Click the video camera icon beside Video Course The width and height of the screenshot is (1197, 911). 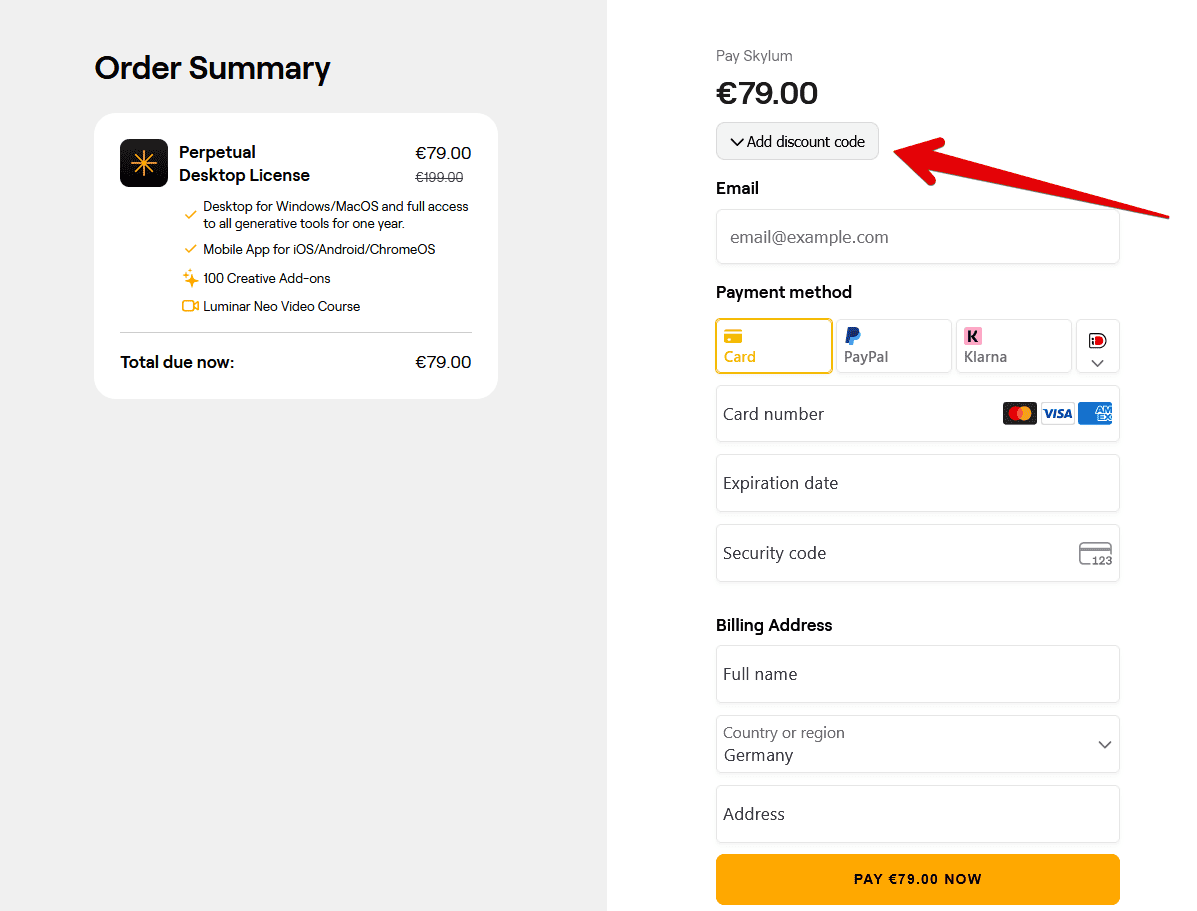click(190, 306)
